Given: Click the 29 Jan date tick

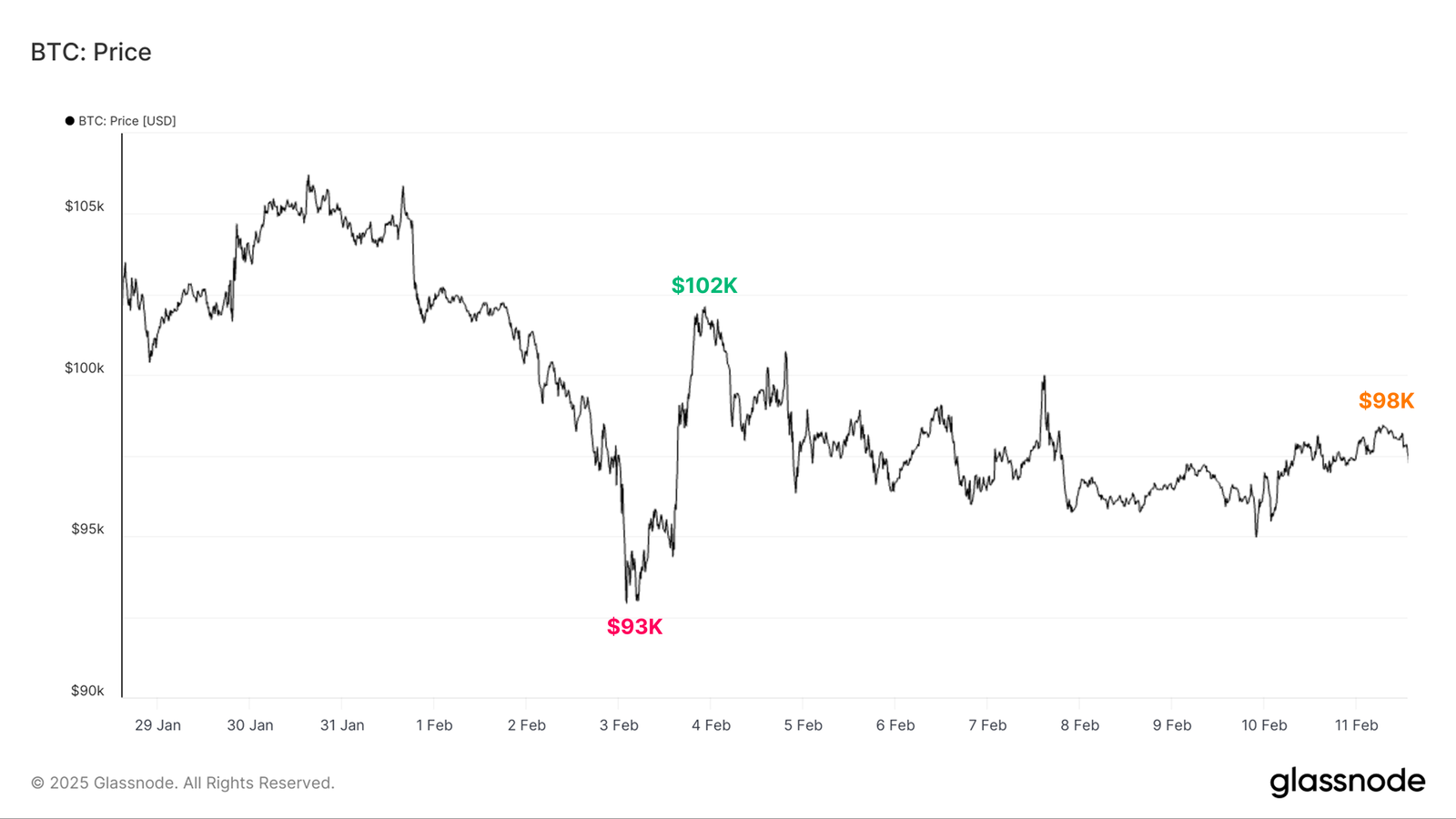Looking at the screenshot, I should 157,725.
